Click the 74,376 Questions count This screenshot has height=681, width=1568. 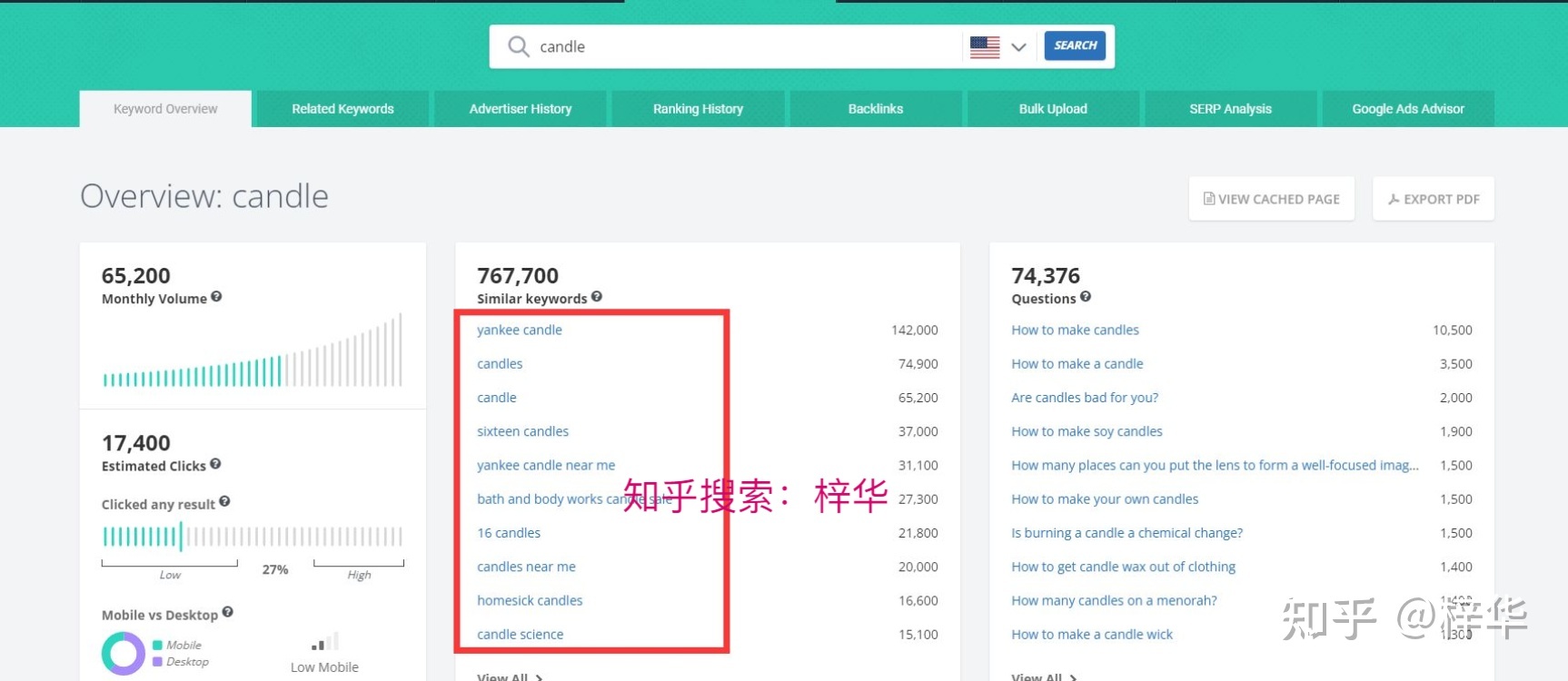point(1046,275)
